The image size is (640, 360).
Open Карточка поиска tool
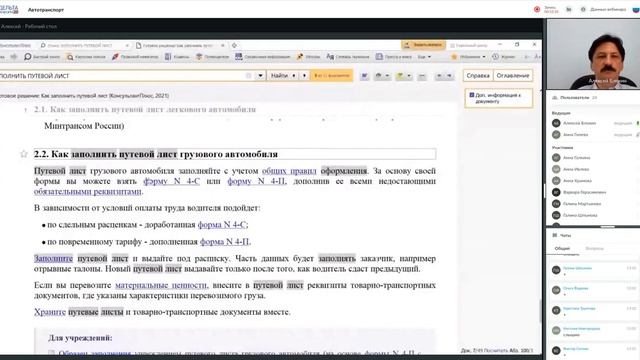[x=86, y=57]
